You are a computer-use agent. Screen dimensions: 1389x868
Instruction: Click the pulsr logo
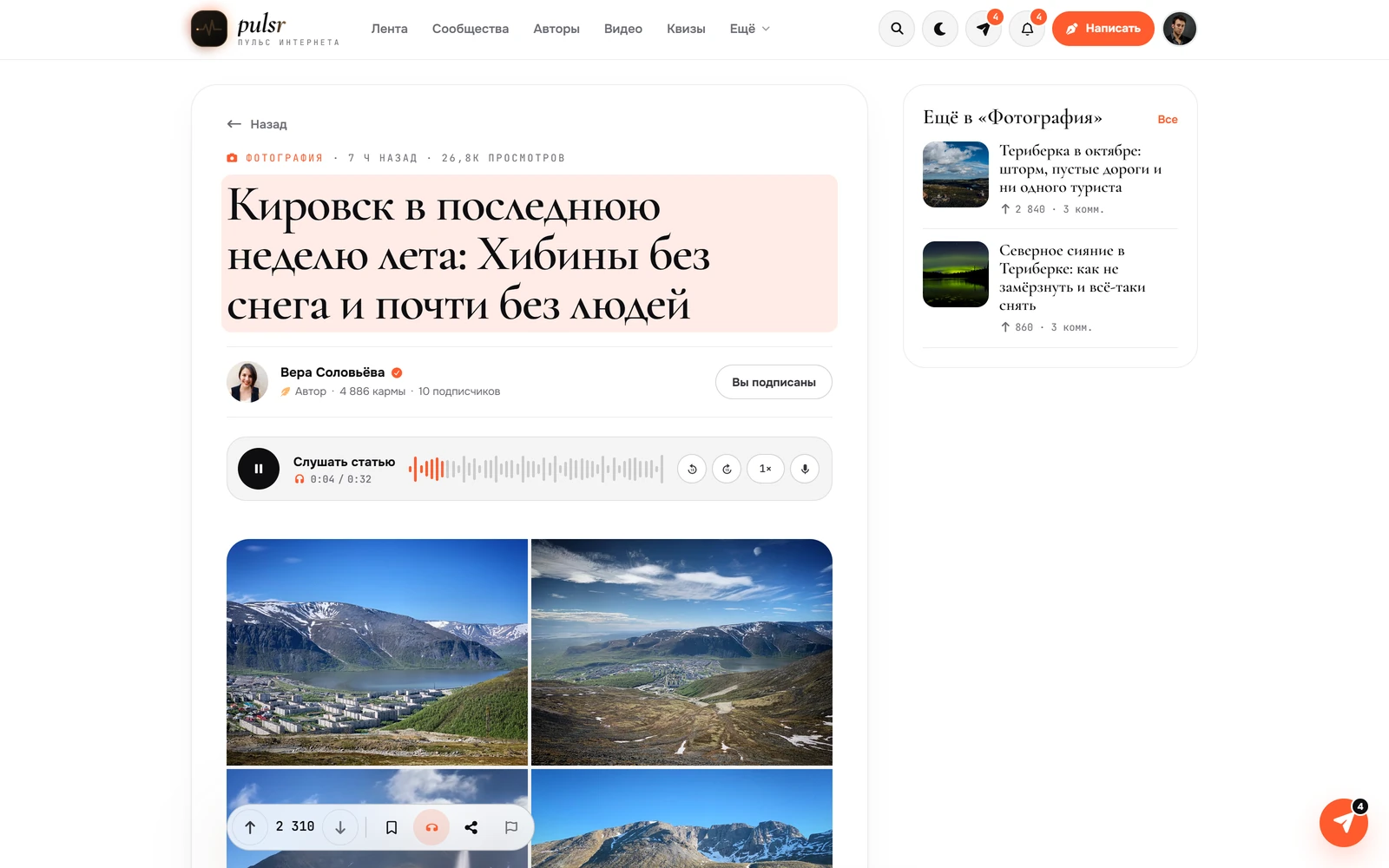click(x=266, y=29)
